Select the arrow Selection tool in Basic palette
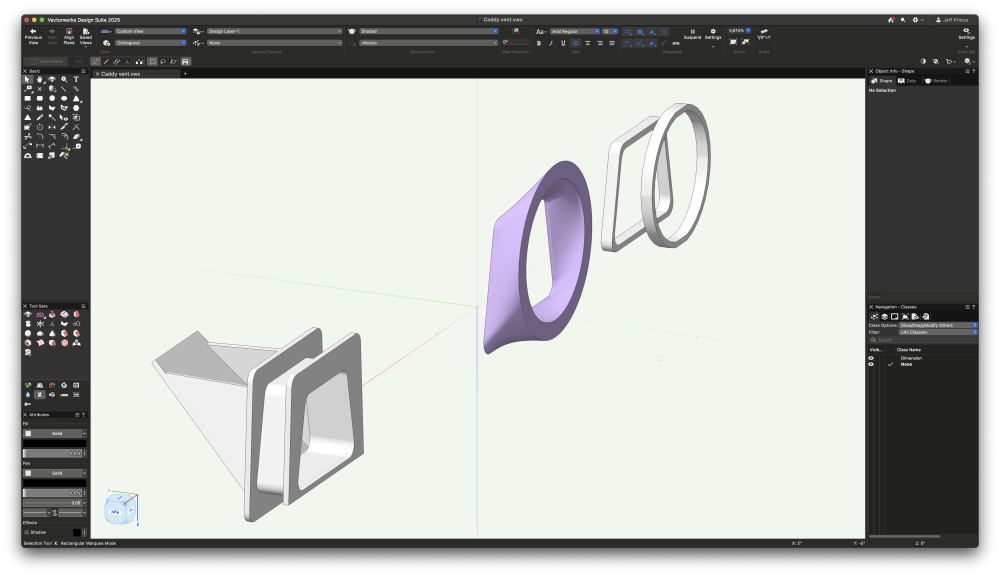1000x576 pixels. coord(28,79)
